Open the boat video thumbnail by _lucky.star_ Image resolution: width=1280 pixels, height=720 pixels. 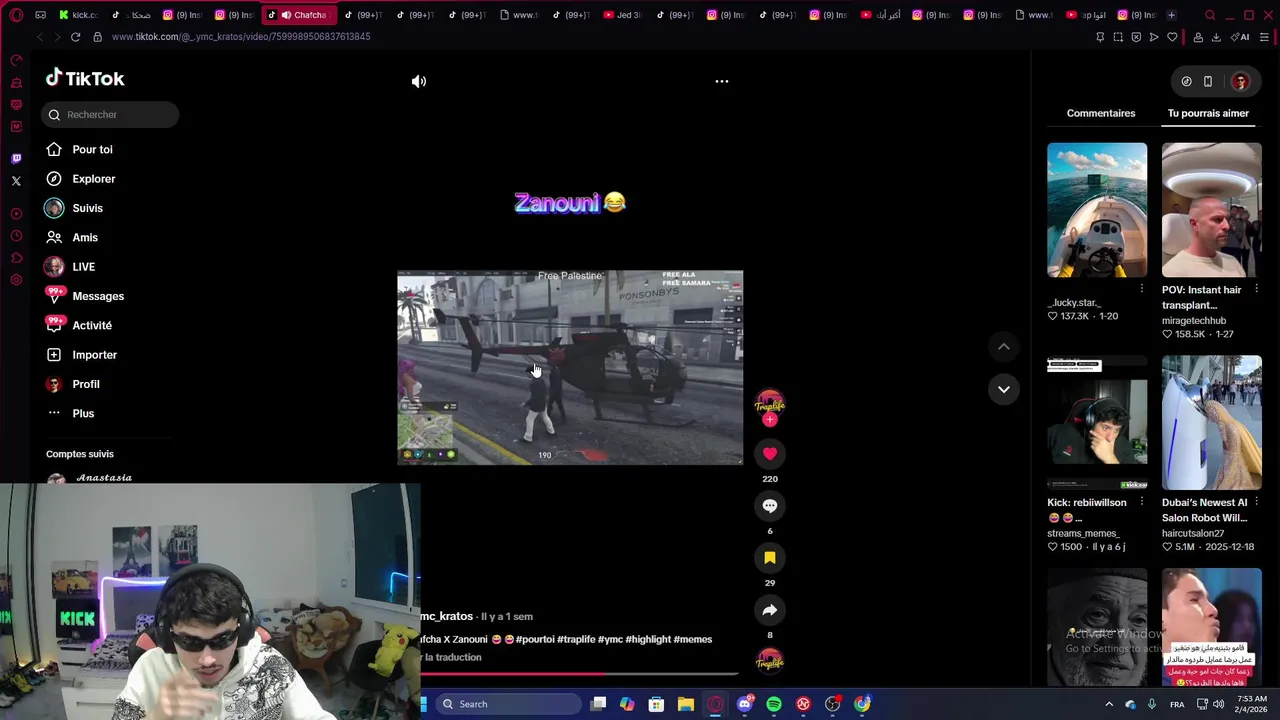coord(1097,210)
